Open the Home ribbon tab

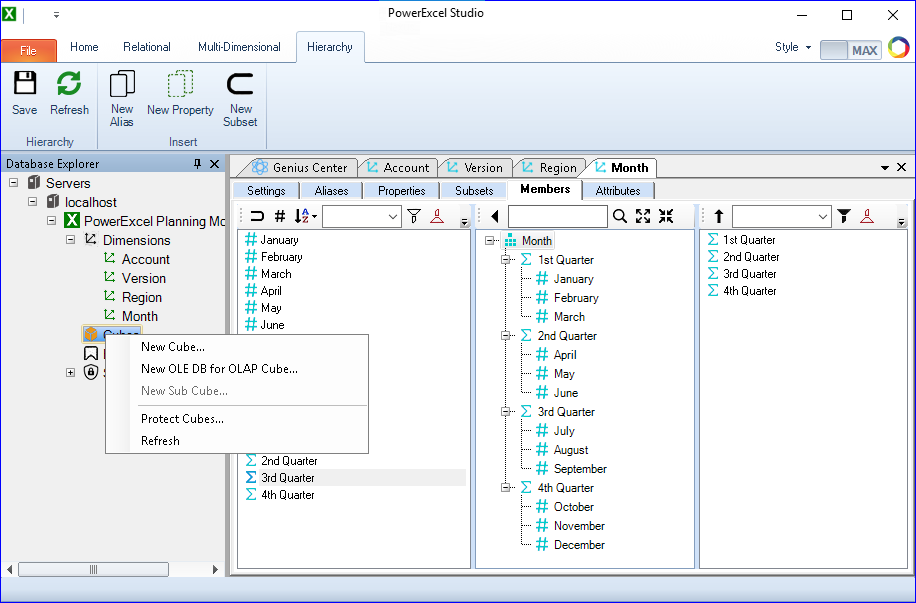point(84,47)
